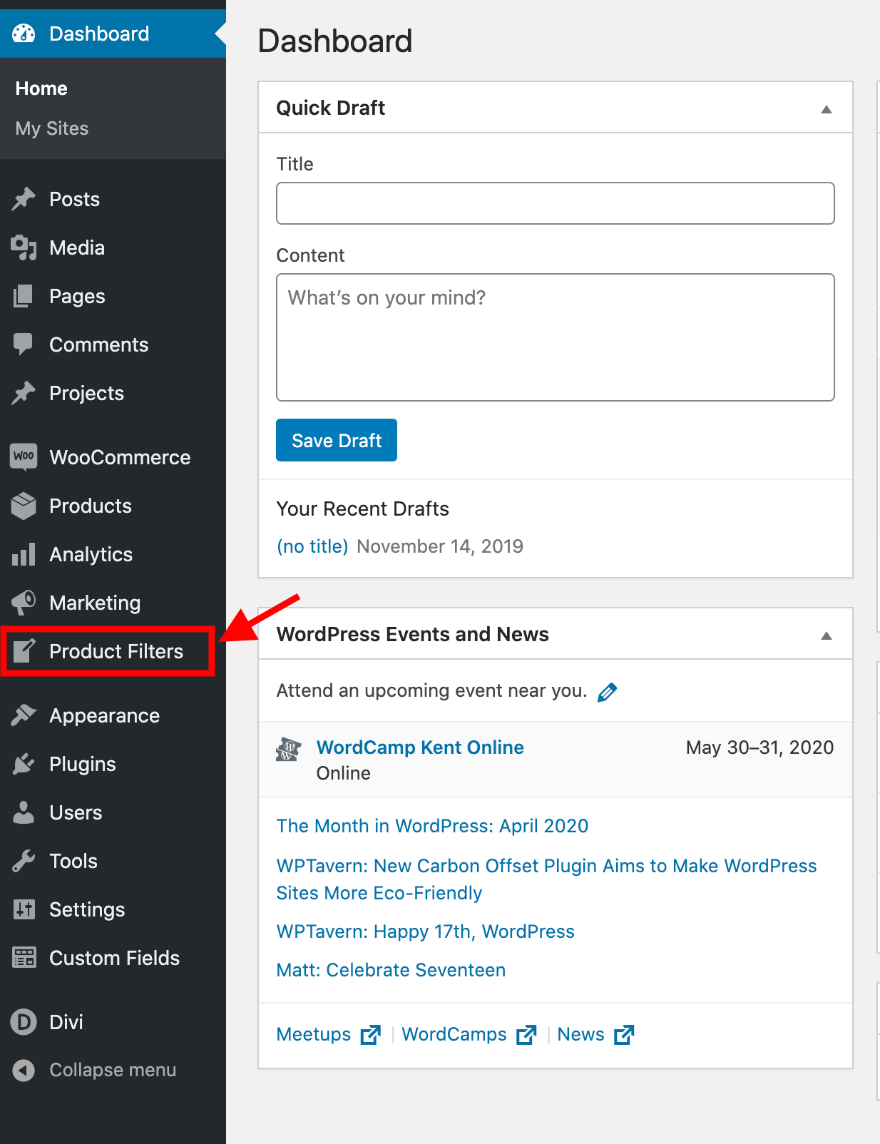Viewport: 880px width, 1144px height.
Task: Open the WordCamp Kent Online link
Action: pyautogui.click(x=420, y=747)
